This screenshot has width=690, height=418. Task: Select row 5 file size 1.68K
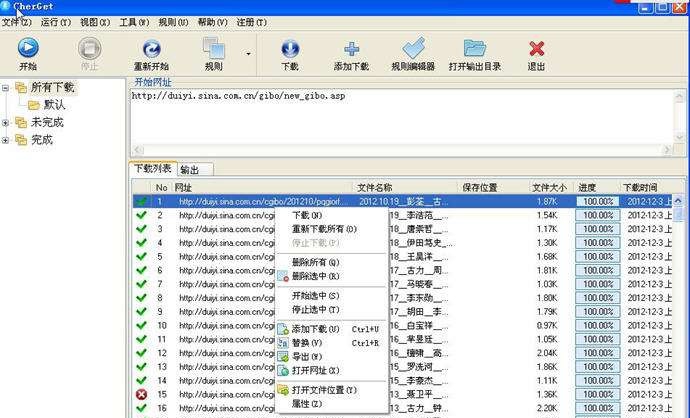(547, 257)
